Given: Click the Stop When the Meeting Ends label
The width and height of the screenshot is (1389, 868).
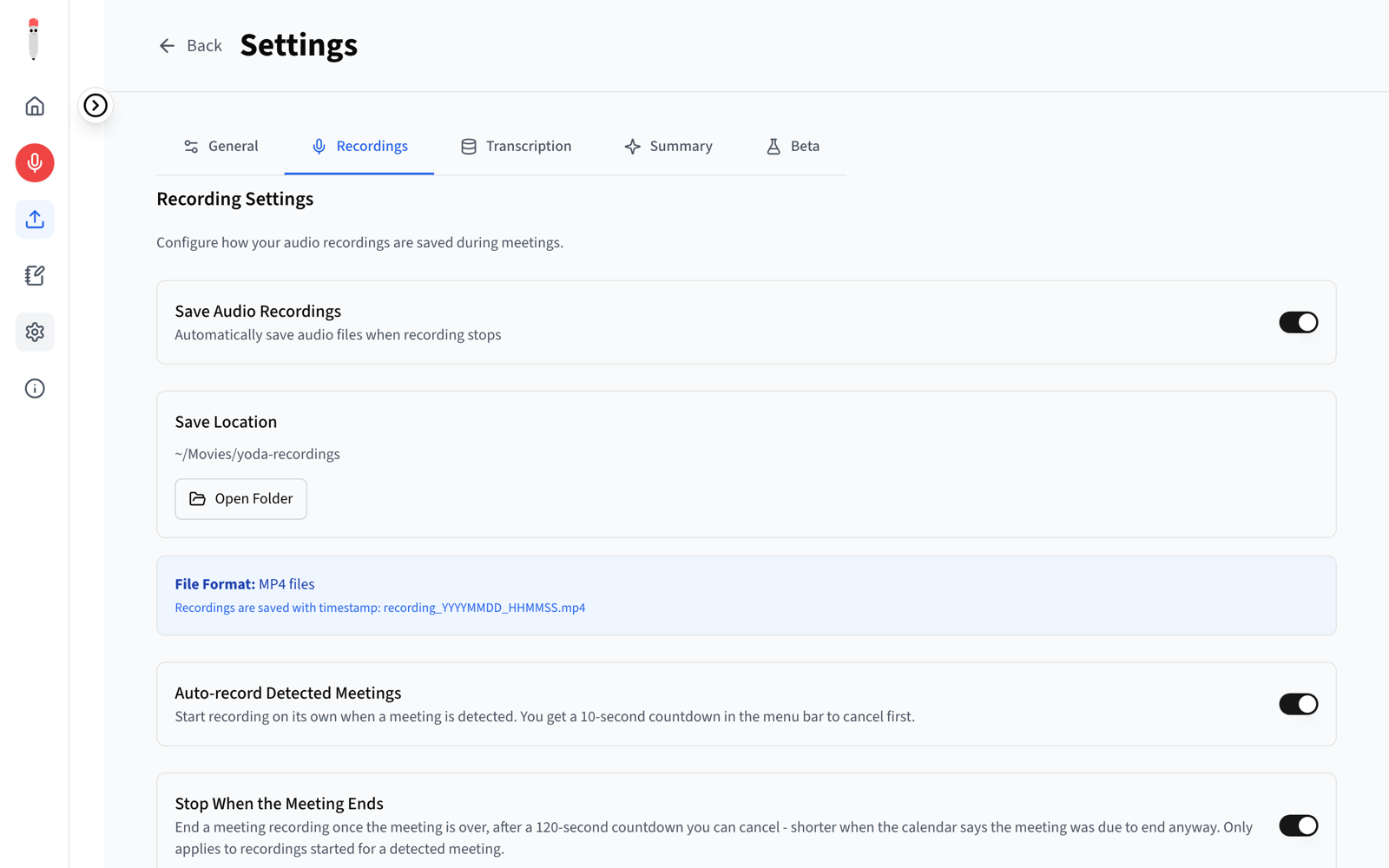Looking at the screenshot, I should pos(279,804).
